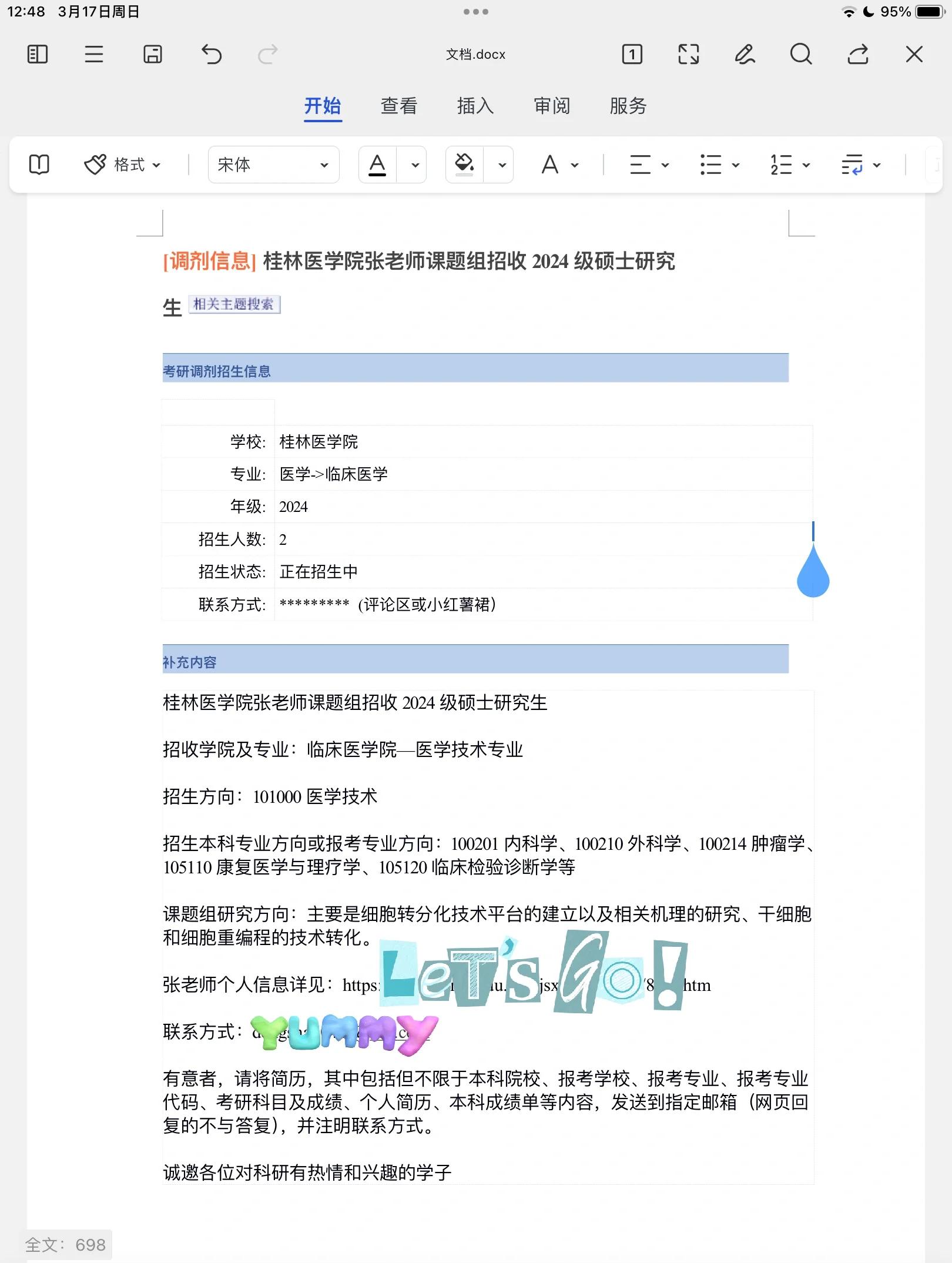The width and height of the screenshot is (952, 1263).
Task: Open the pen annotation tool
Action: point(745,54)
